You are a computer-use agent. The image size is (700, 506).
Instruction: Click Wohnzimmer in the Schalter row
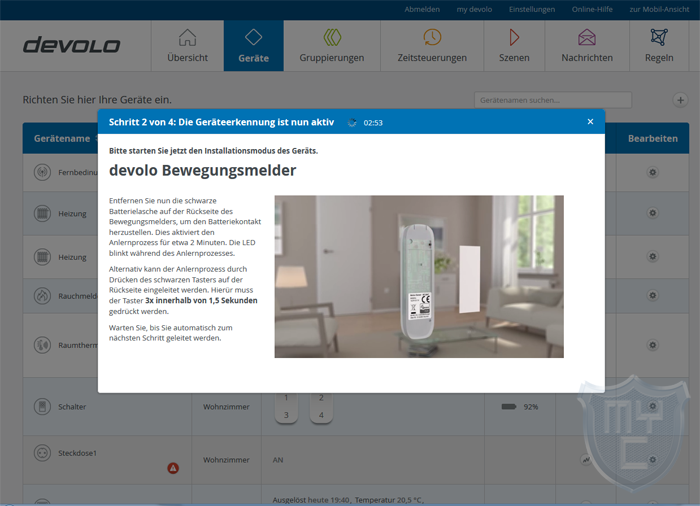[226, 406]
